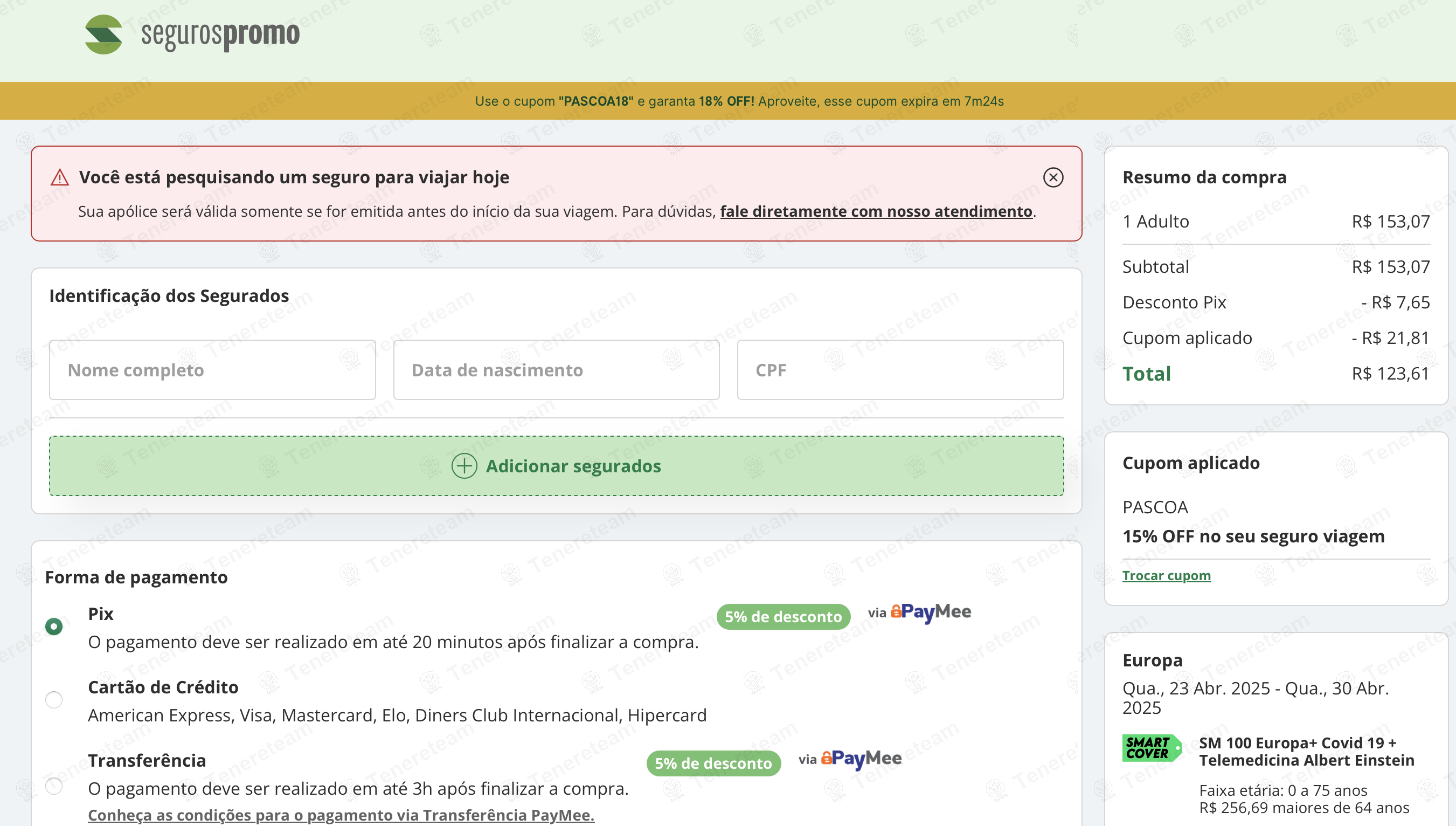This screenshot has height=826, width=1456.
Task: Dismiss the travel-today warning with the X icon
Action: click(1053, 177)
